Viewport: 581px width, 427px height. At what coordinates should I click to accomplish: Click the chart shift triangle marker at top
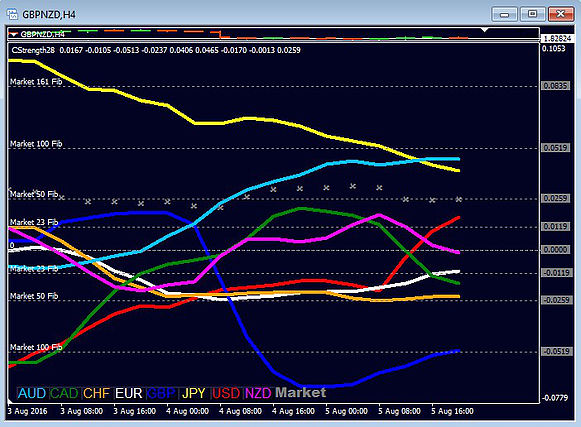[484, 30]
